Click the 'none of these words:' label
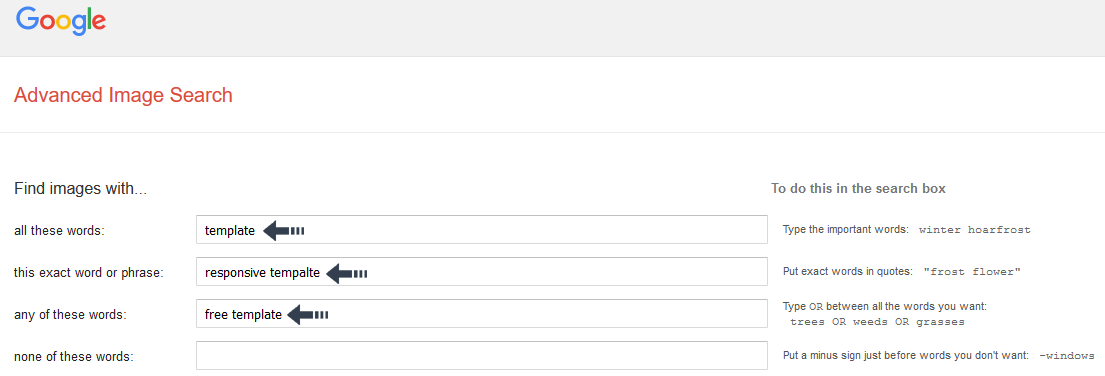 click(x=73, y=357)
